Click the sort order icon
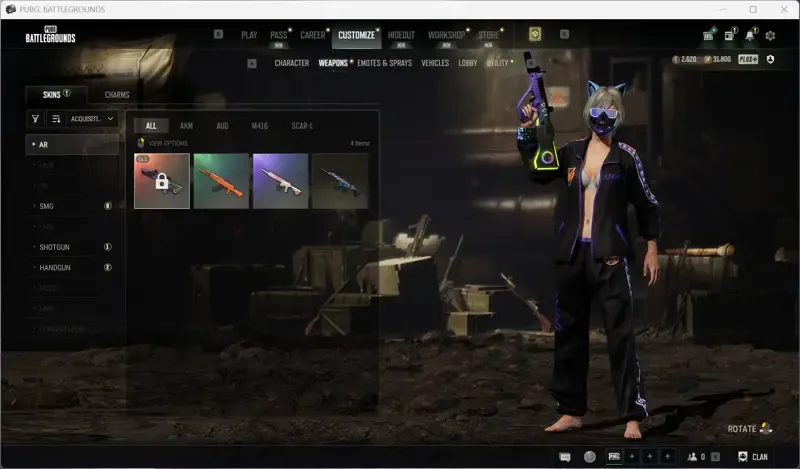The image size is (800, 469). 56,119
